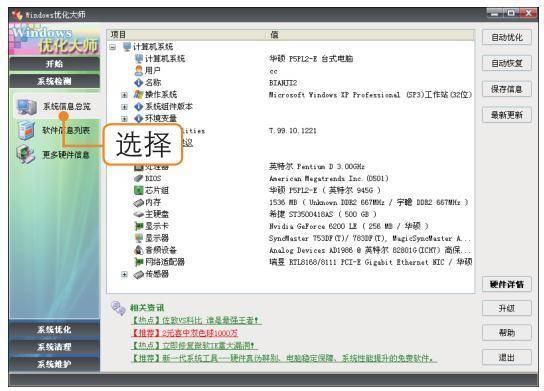Select the 英特尔 Pentium D 3.00GHz value

pos(316,167)
